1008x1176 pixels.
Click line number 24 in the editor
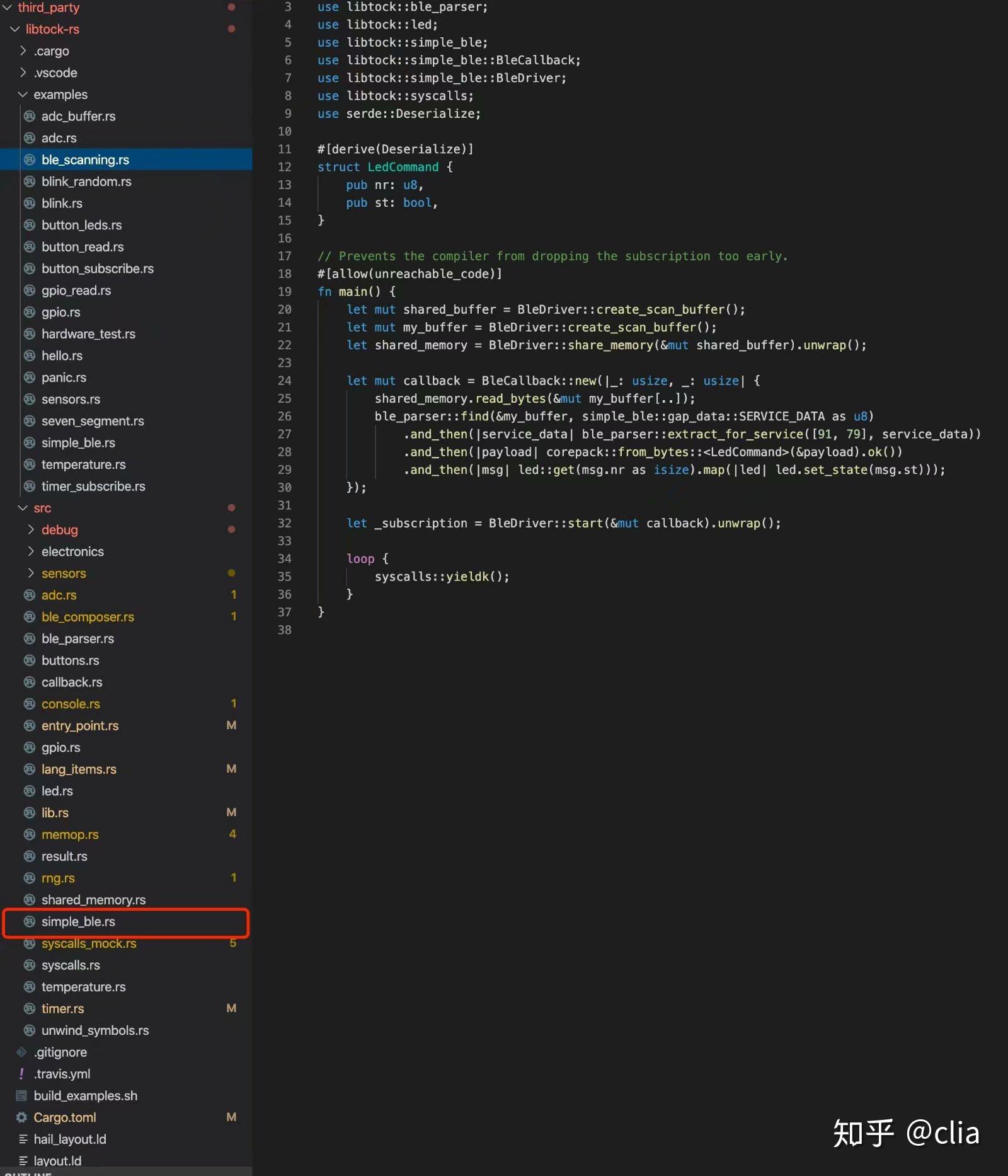(285, 381)
